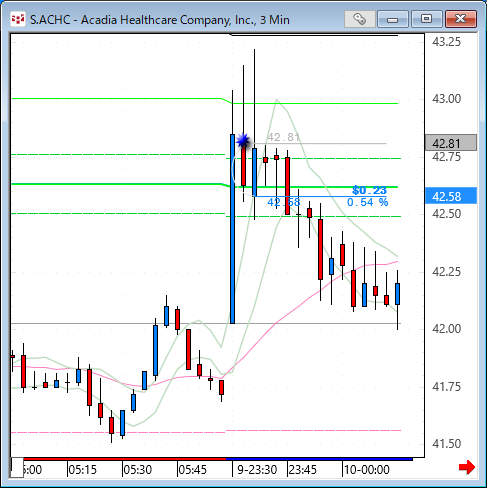Click the tall blue candlestick at 9-23:30
This screenshot has width=487, height=488.
tap(232, 229)
